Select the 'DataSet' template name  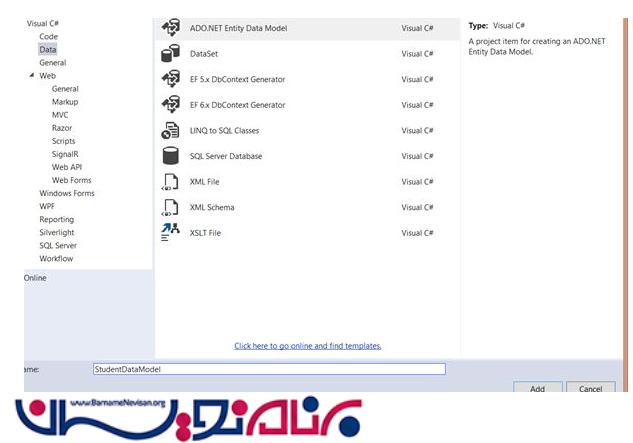tap(204, 54)
